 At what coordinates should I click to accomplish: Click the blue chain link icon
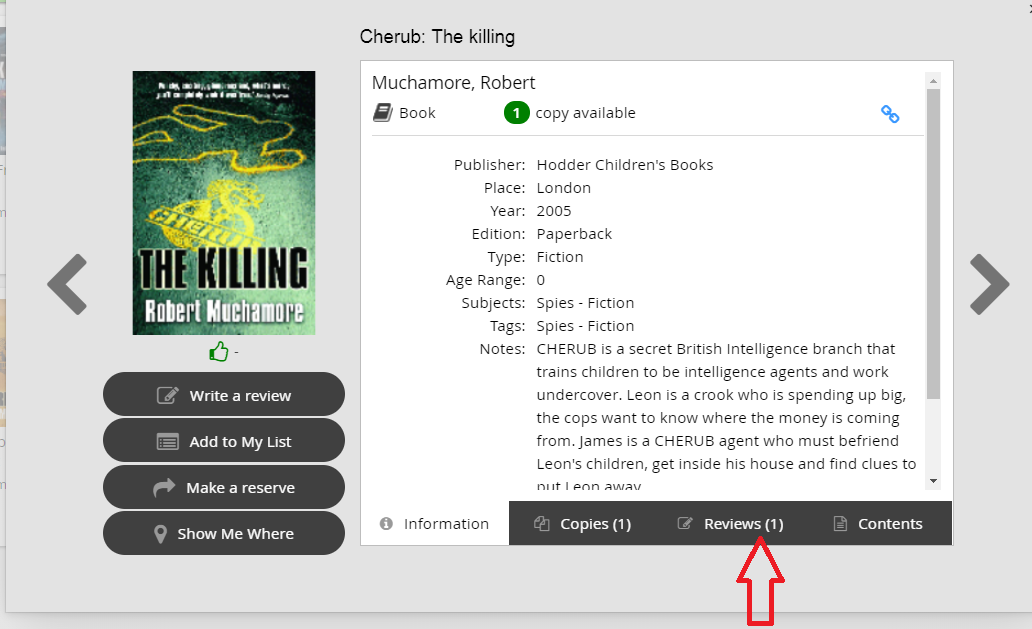(889, 114)
